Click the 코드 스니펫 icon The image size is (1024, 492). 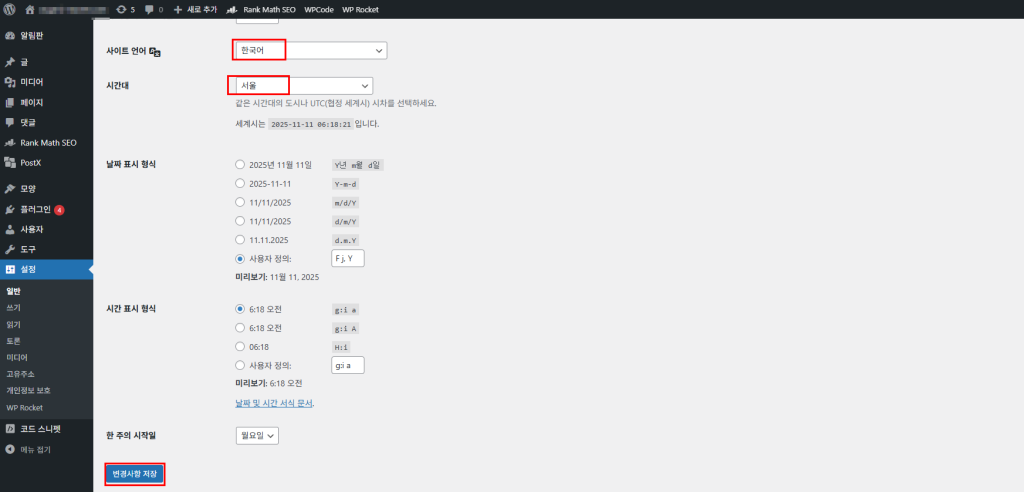tap(9, 429)
